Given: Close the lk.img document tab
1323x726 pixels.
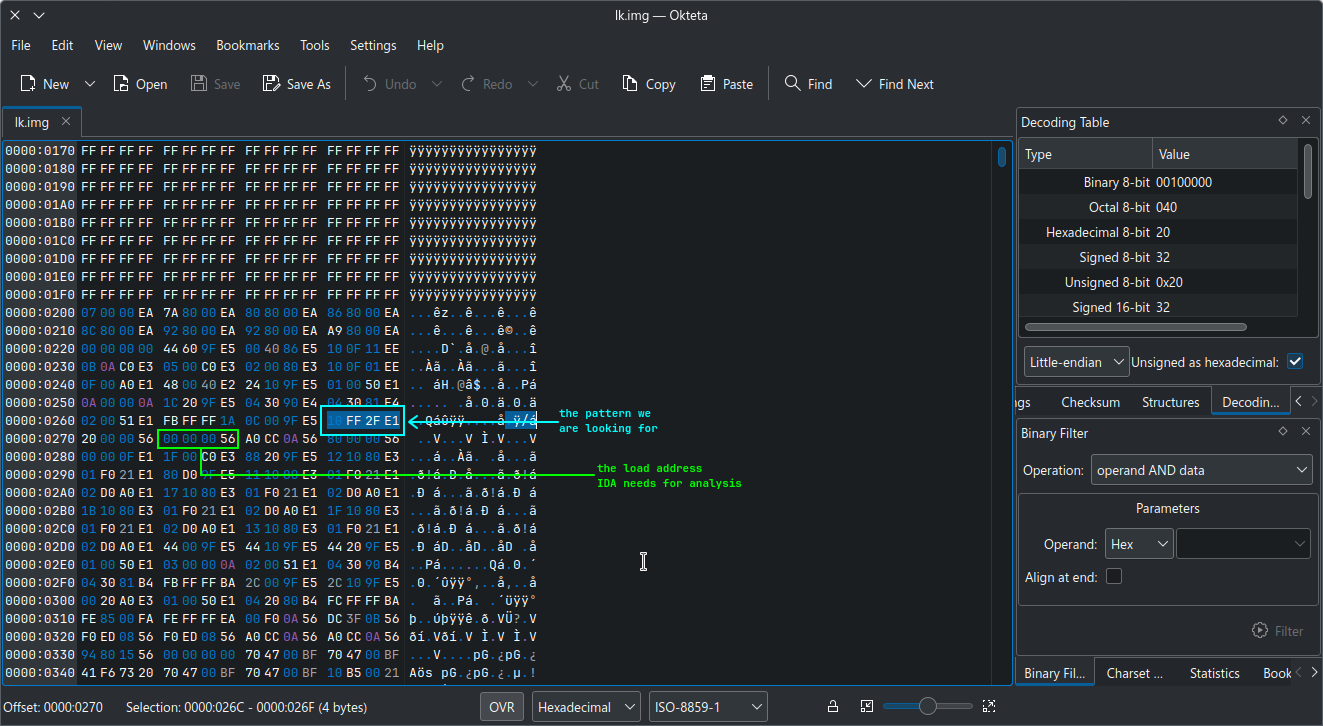Looking at the screenshot, I should (x=66, y=122).
